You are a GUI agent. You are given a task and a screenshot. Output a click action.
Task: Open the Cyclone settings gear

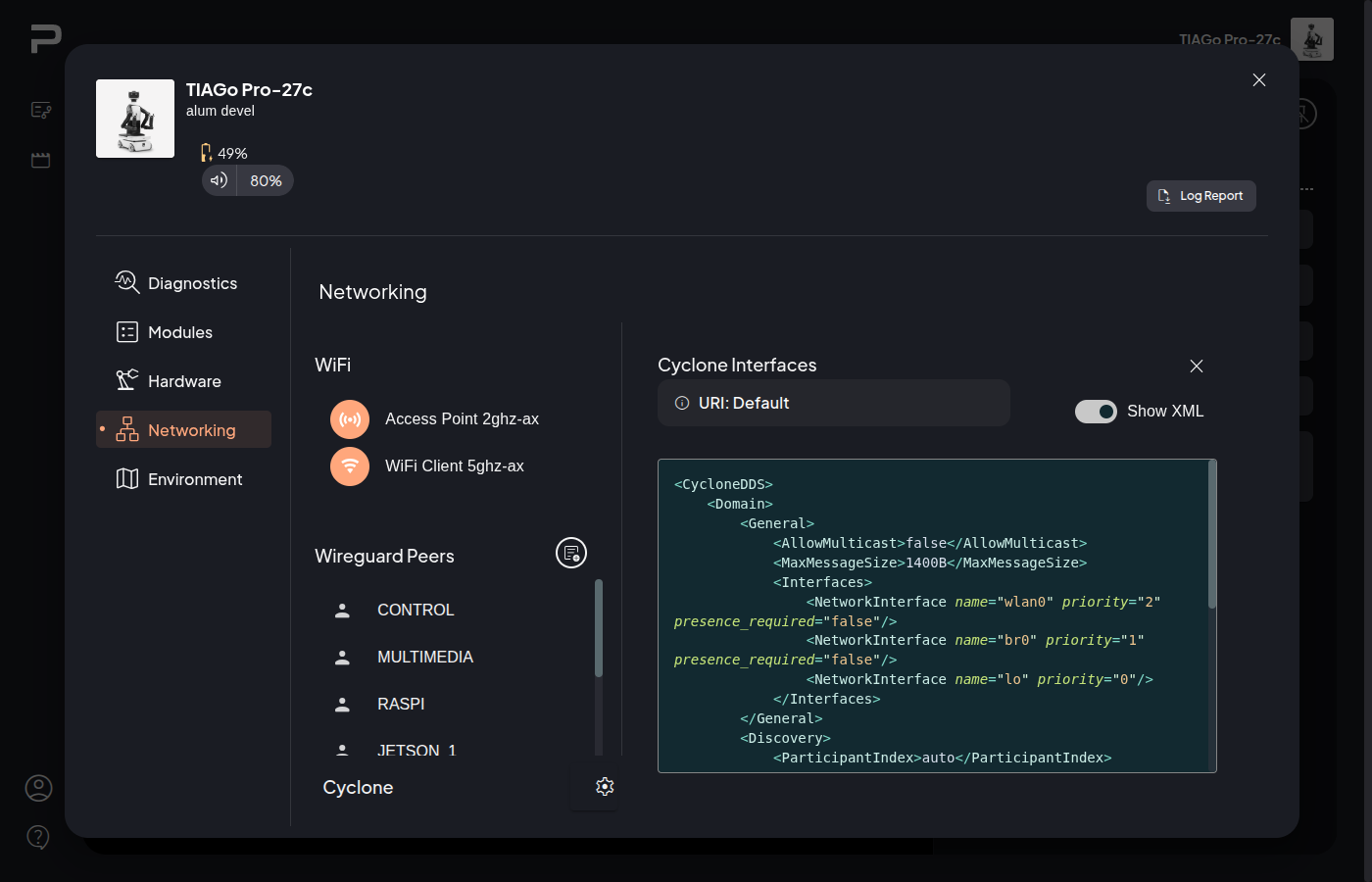[605, 786]
